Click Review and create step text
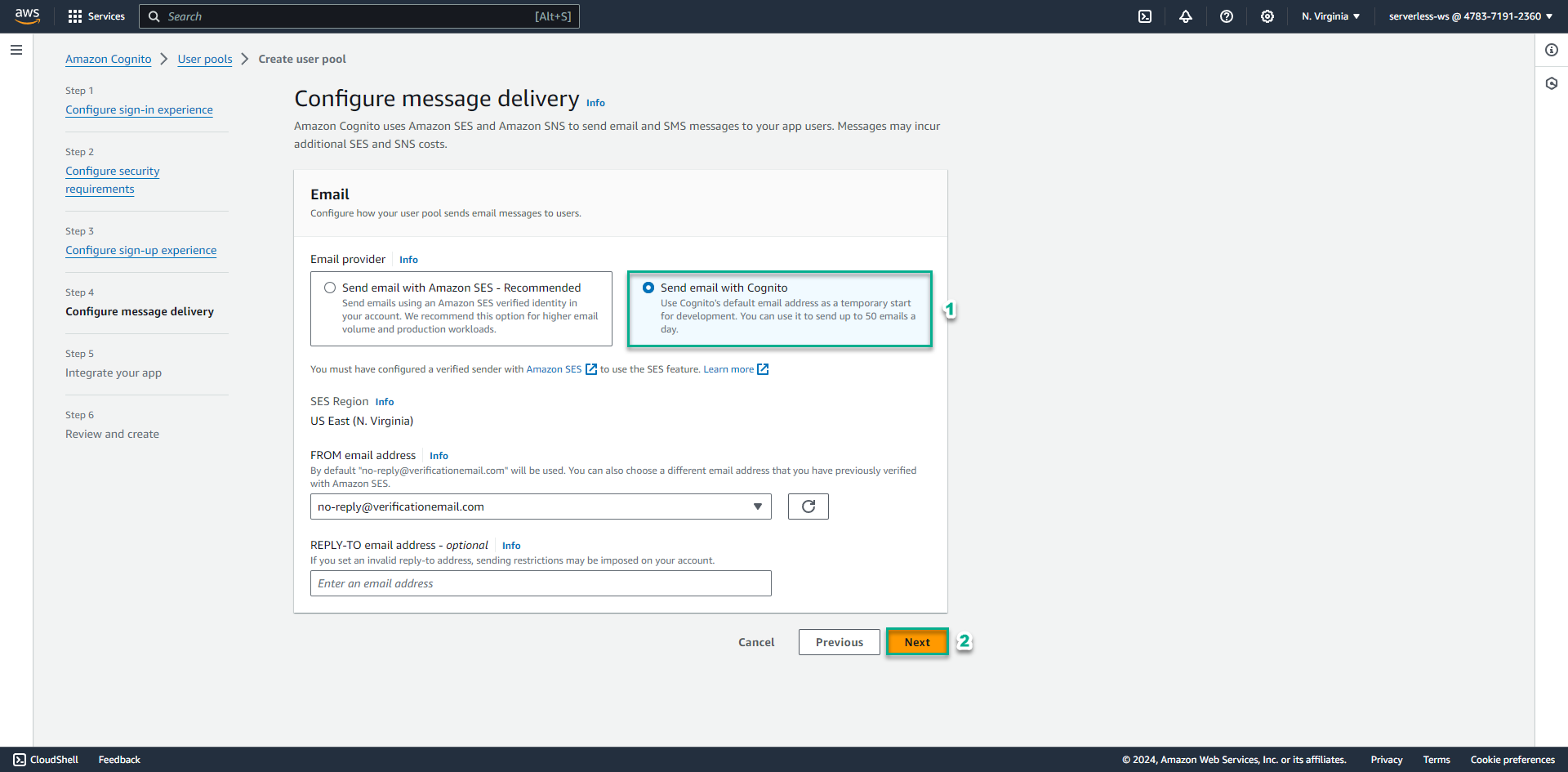This screenshot has width=1568, height=772. pyautogui.click(x=113, y=434)
